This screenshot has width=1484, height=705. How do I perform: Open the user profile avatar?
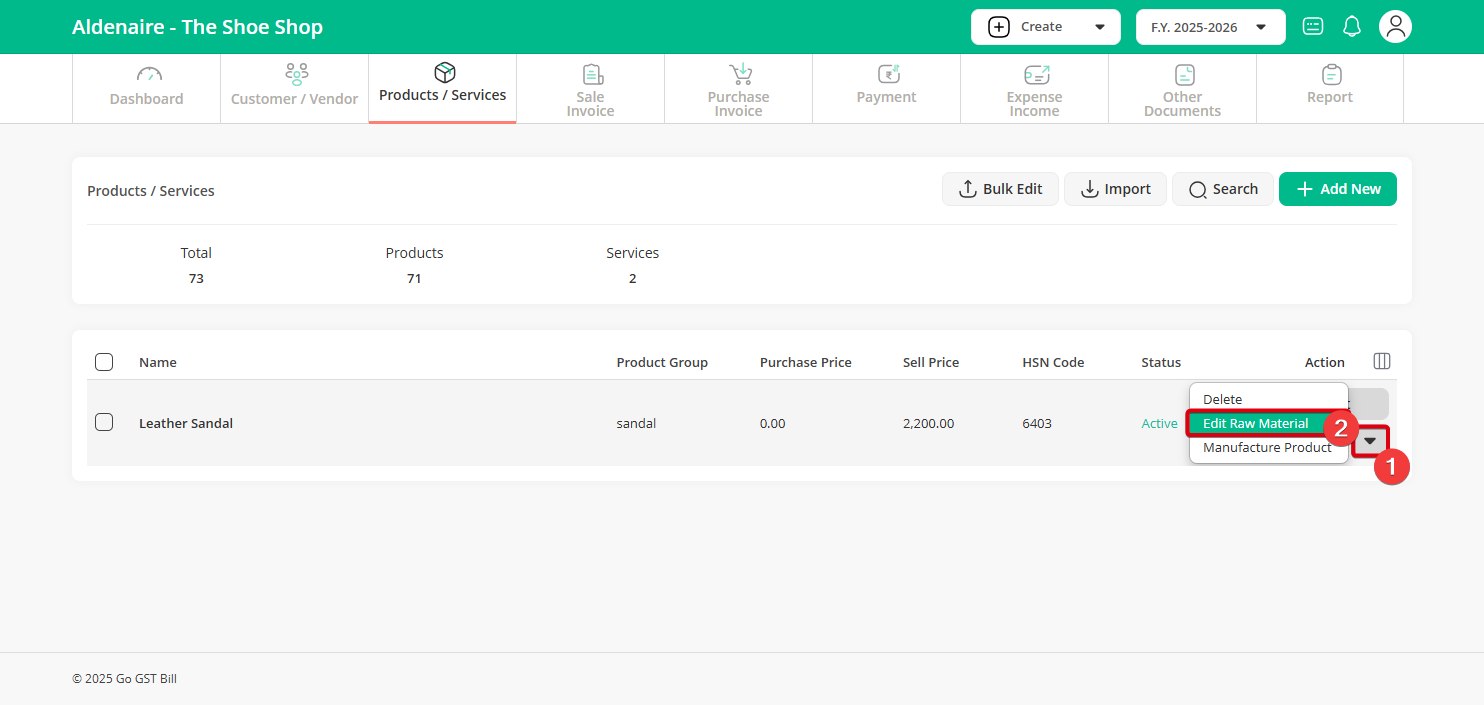(x=1395, y=27)
